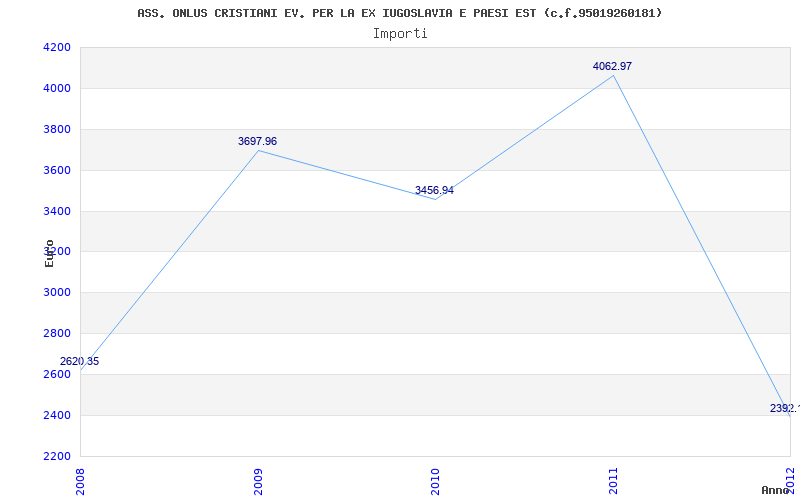Click the 3800 y-axis tick label

click(56, 130)
